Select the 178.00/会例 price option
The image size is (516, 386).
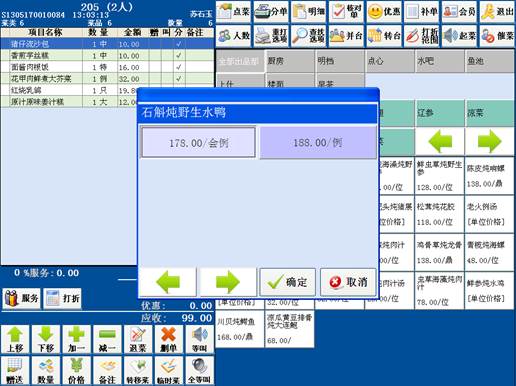pyautogui.click(x=199, y=143)
